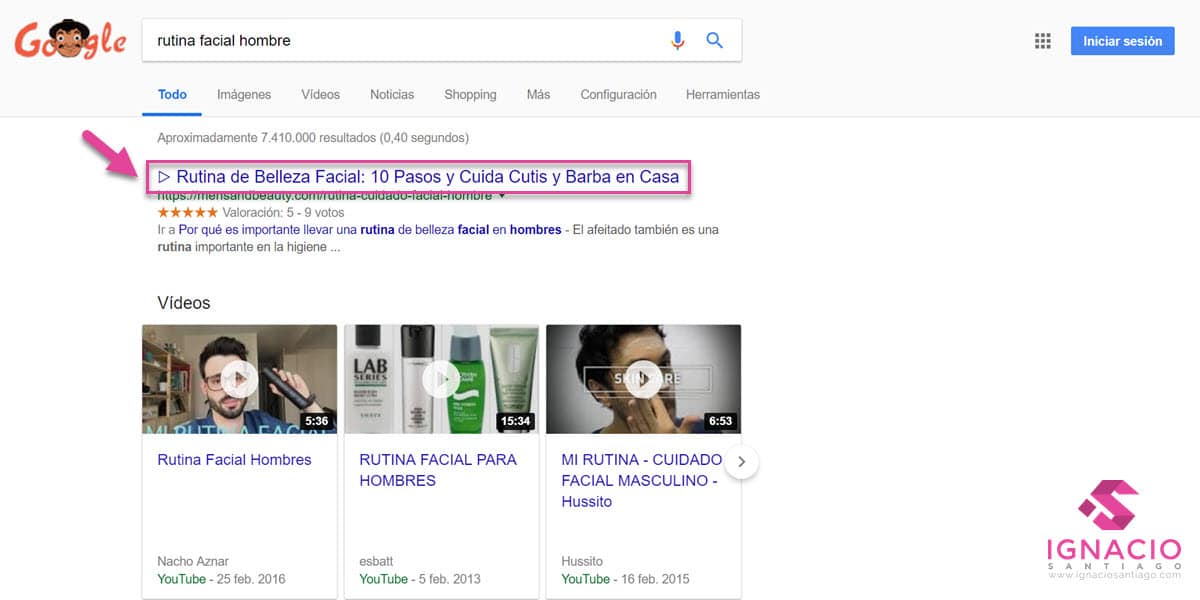Image resolution: width=1200 pixels, height=600 pixels.
Task: Switch to the Imágenes tab
Action: pos(244,95)
